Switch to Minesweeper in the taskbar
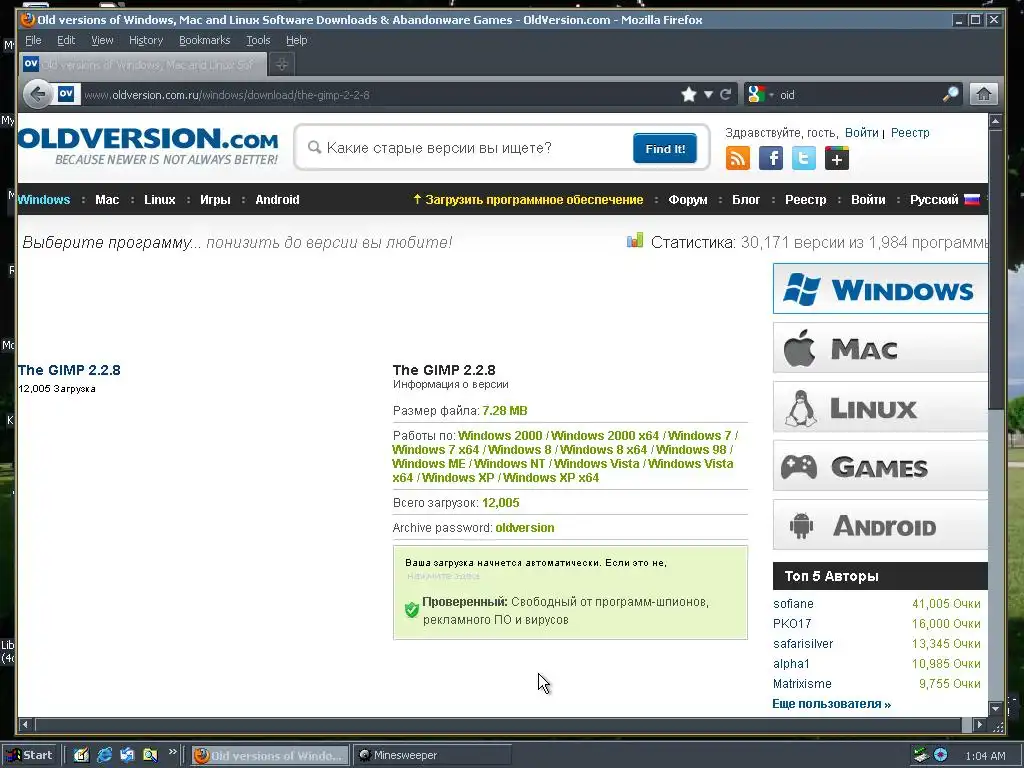The image size is (1024, 768). pyautogui.click(x=432, y=755)
